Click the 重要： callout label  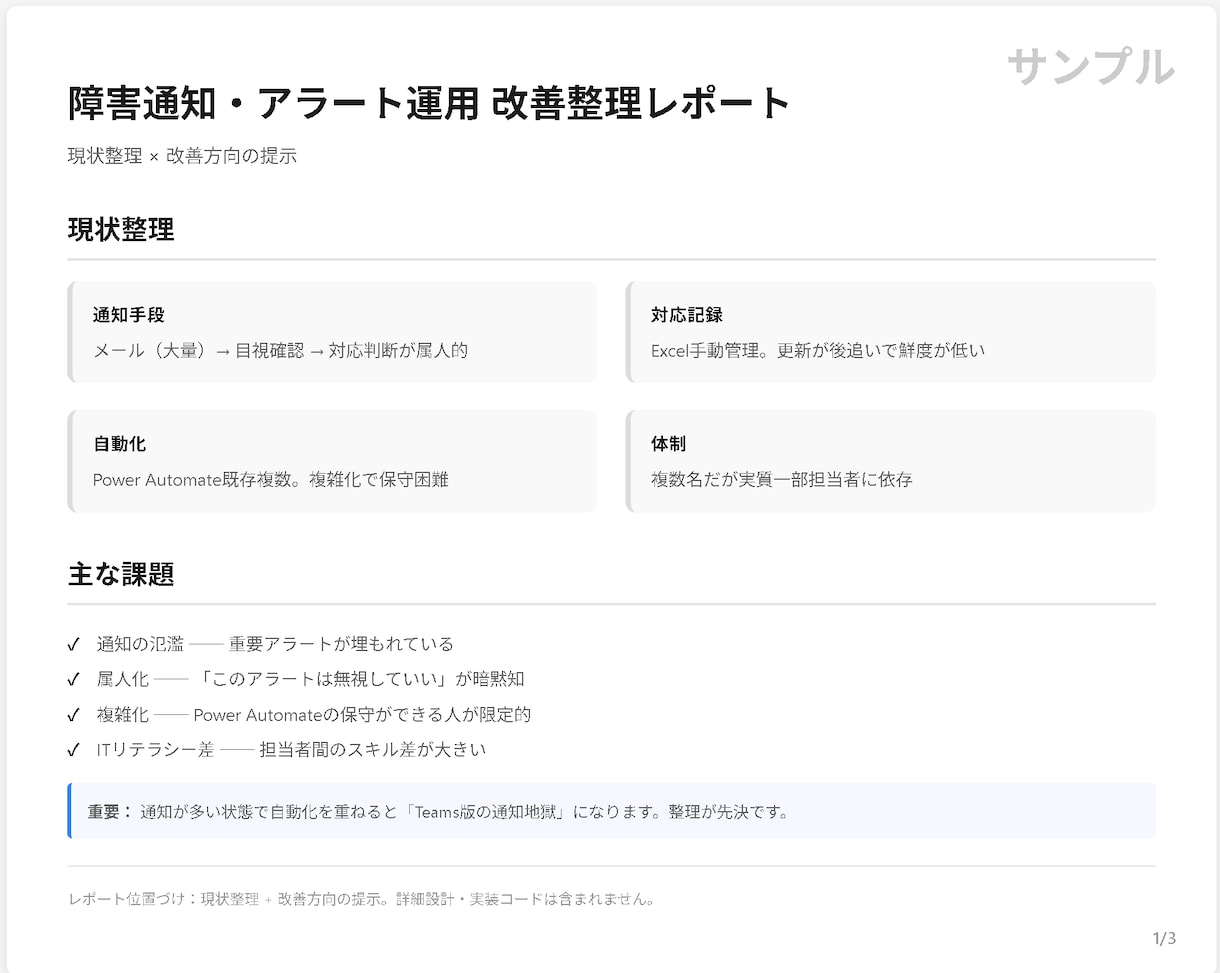[110, 812]
